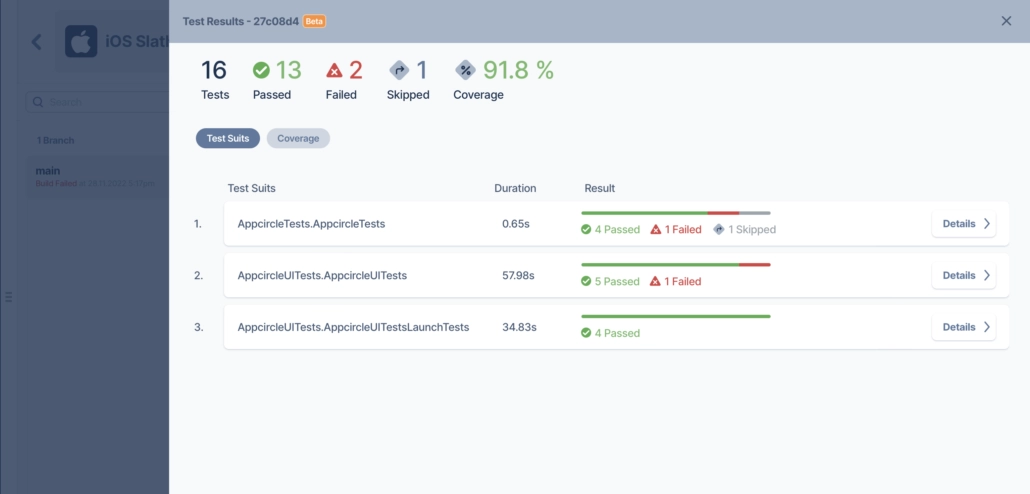
Task: Click the Skipped arrow icon in summary
Action: coord(399,70)
